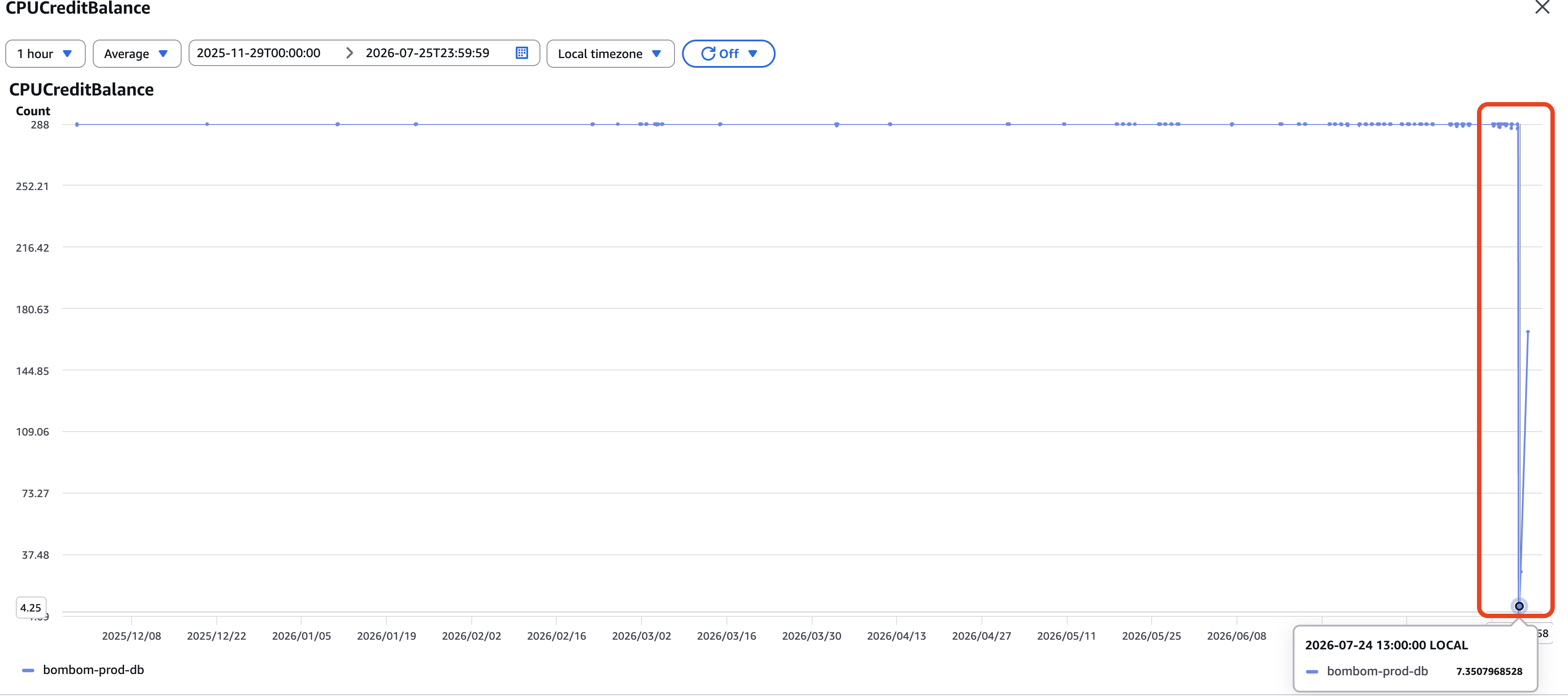The width and height of the screenshot is (1568, 696).
Task: Click the recovered data point near 168 credits
Action: [1528, 332]
